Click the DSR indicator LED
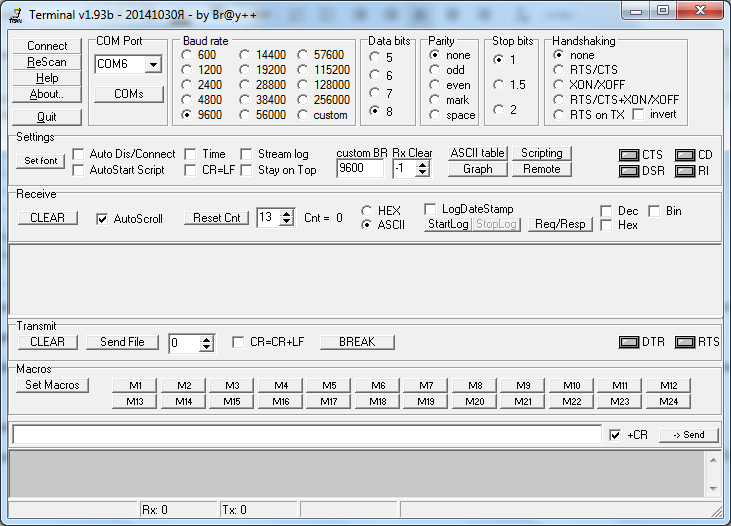Screen dimensions: 731x526 pos(628,171)
